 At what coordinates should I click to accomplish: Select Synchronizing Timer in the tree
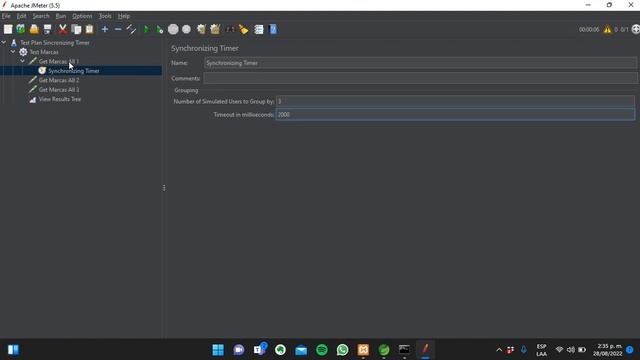coord(73,71)
